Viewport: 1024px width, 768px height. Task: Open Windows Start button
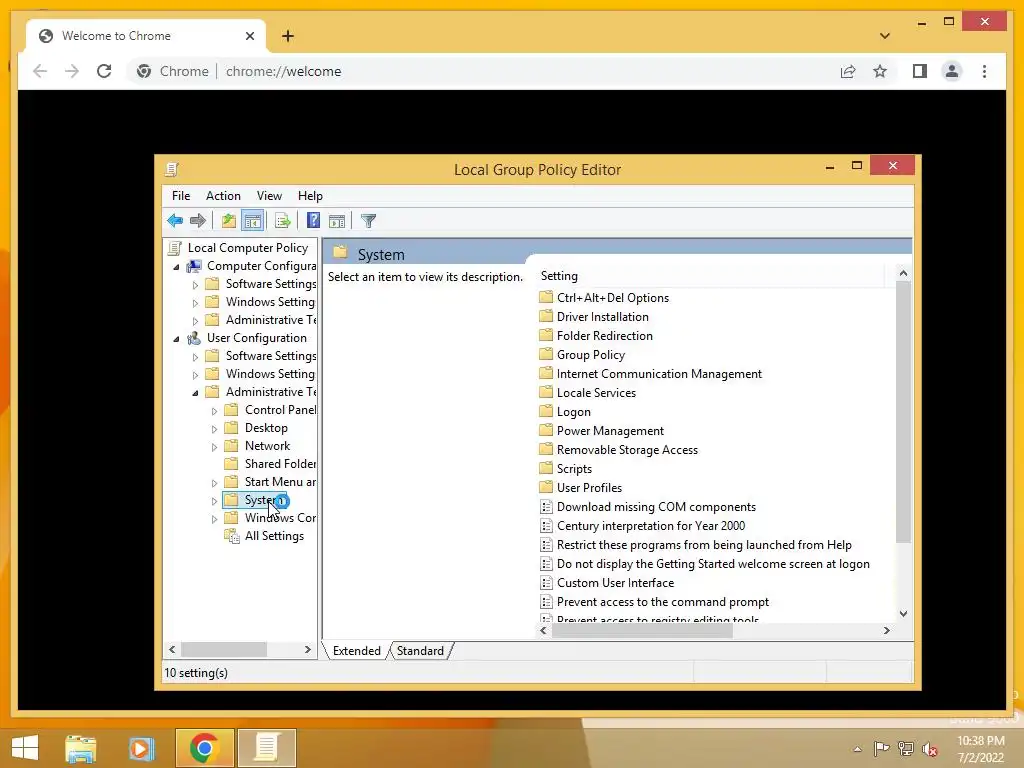[25, 748]
